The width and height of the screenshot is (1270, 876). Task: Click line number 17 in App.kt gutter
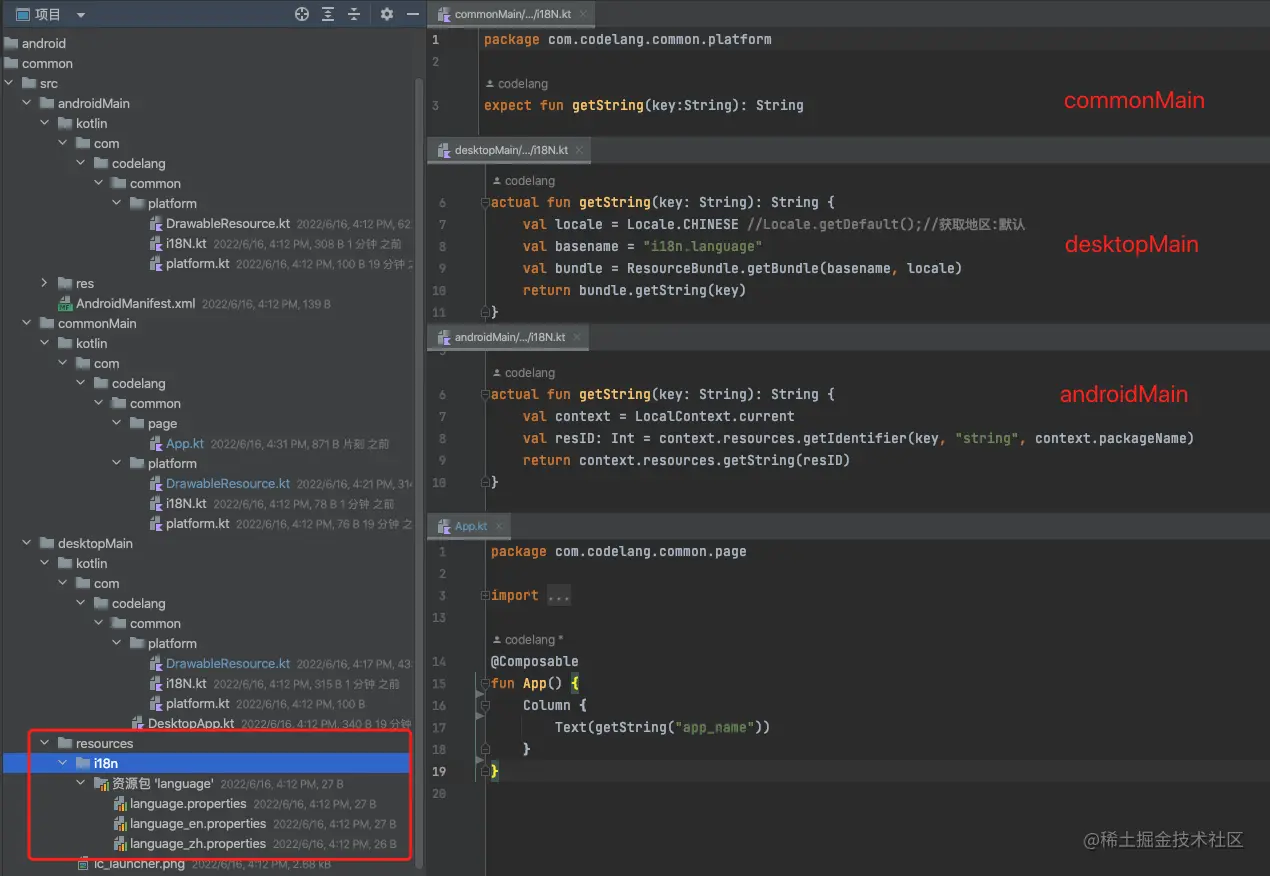[x=440, y=727]
